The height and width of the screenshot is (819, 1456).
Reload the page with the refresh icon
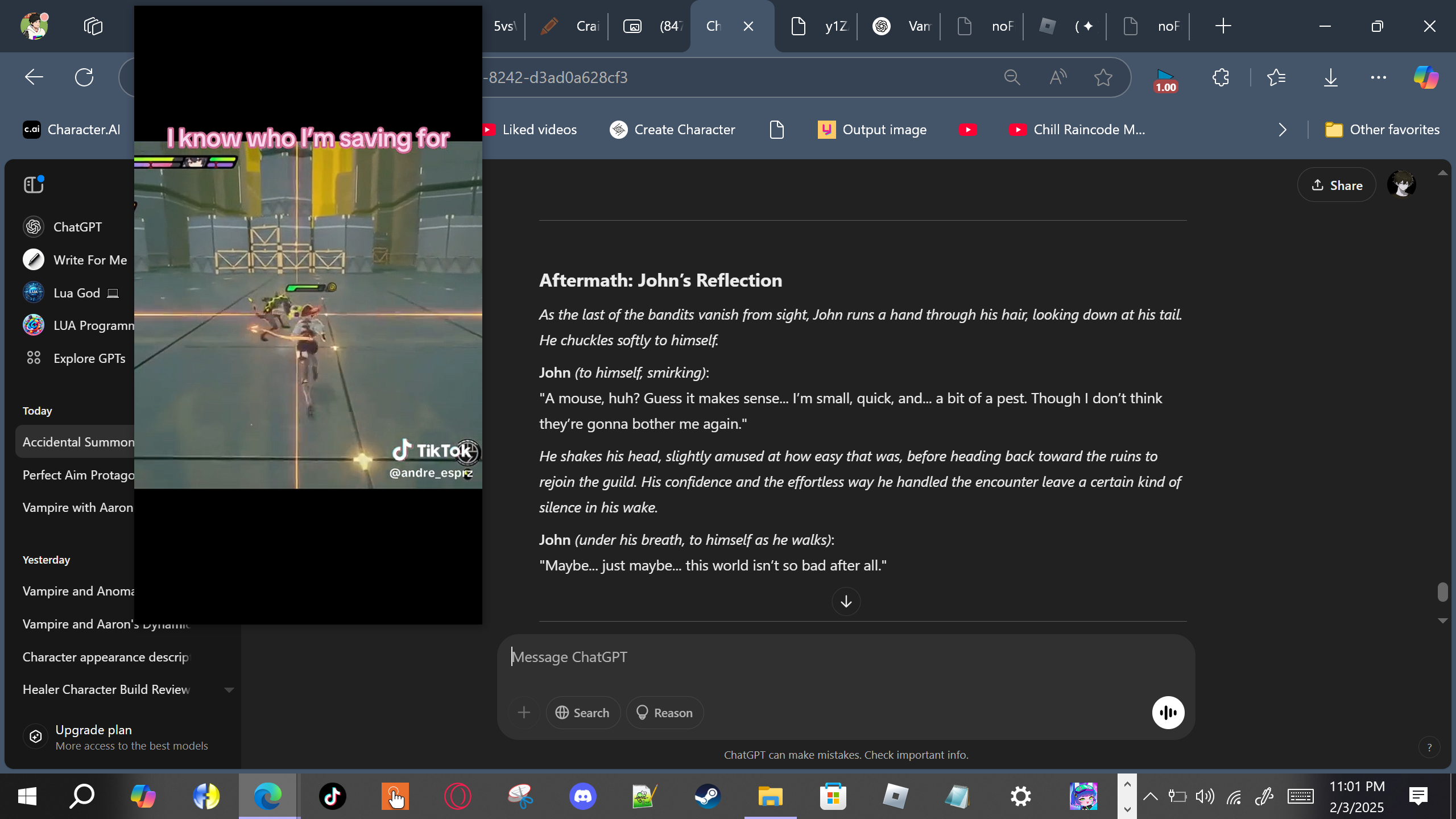(x=84, y=77)
